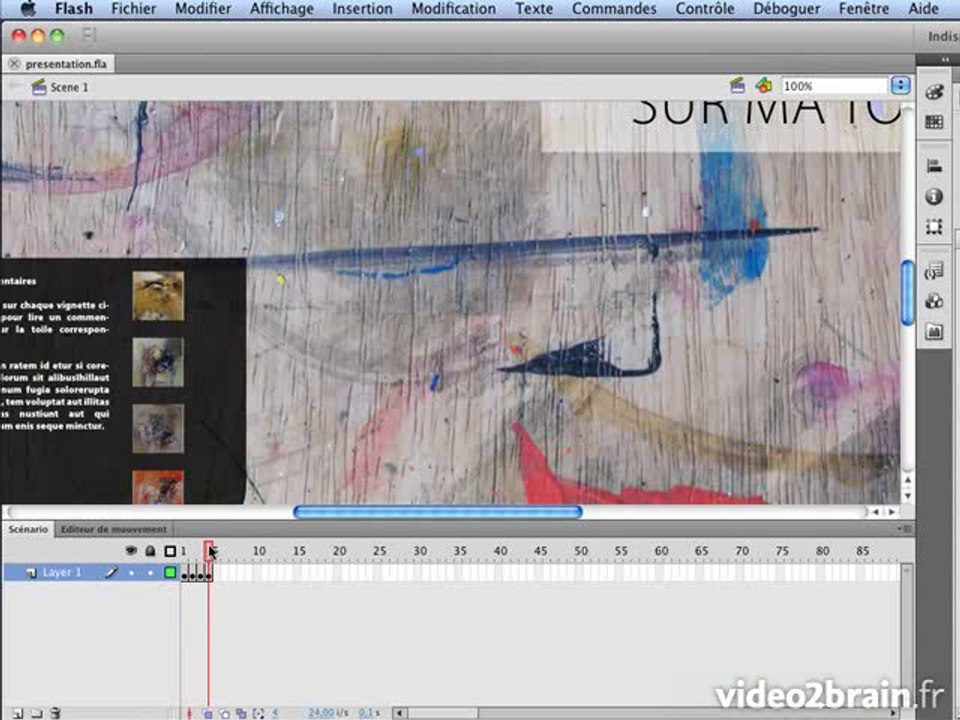
Task: Click the stage horizontal scrollbar thumb
Action: click(x=437, y=511)
